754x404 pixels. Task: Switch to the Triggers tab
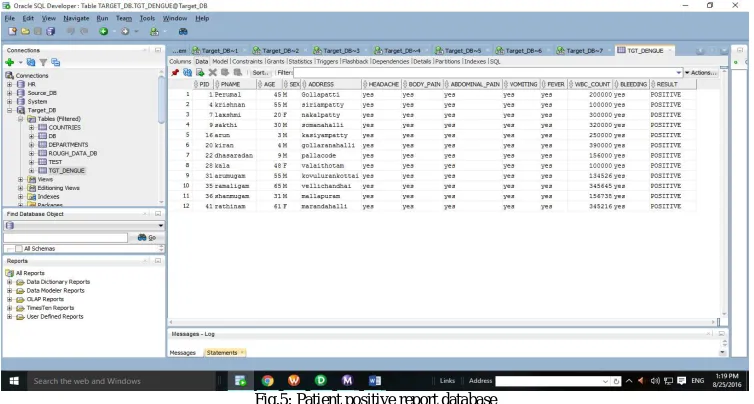click(x=327, y=62)
